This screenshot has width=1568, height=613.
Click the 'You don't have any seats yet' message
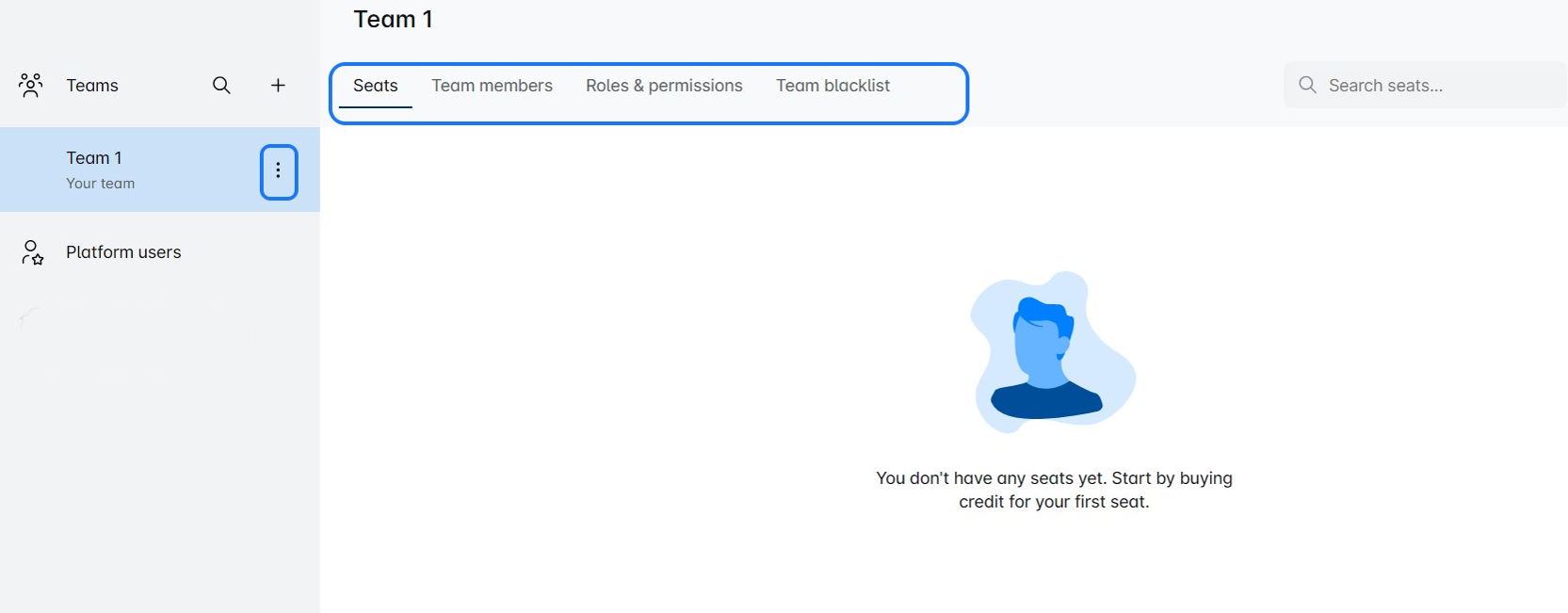(x=1054, y=478)
